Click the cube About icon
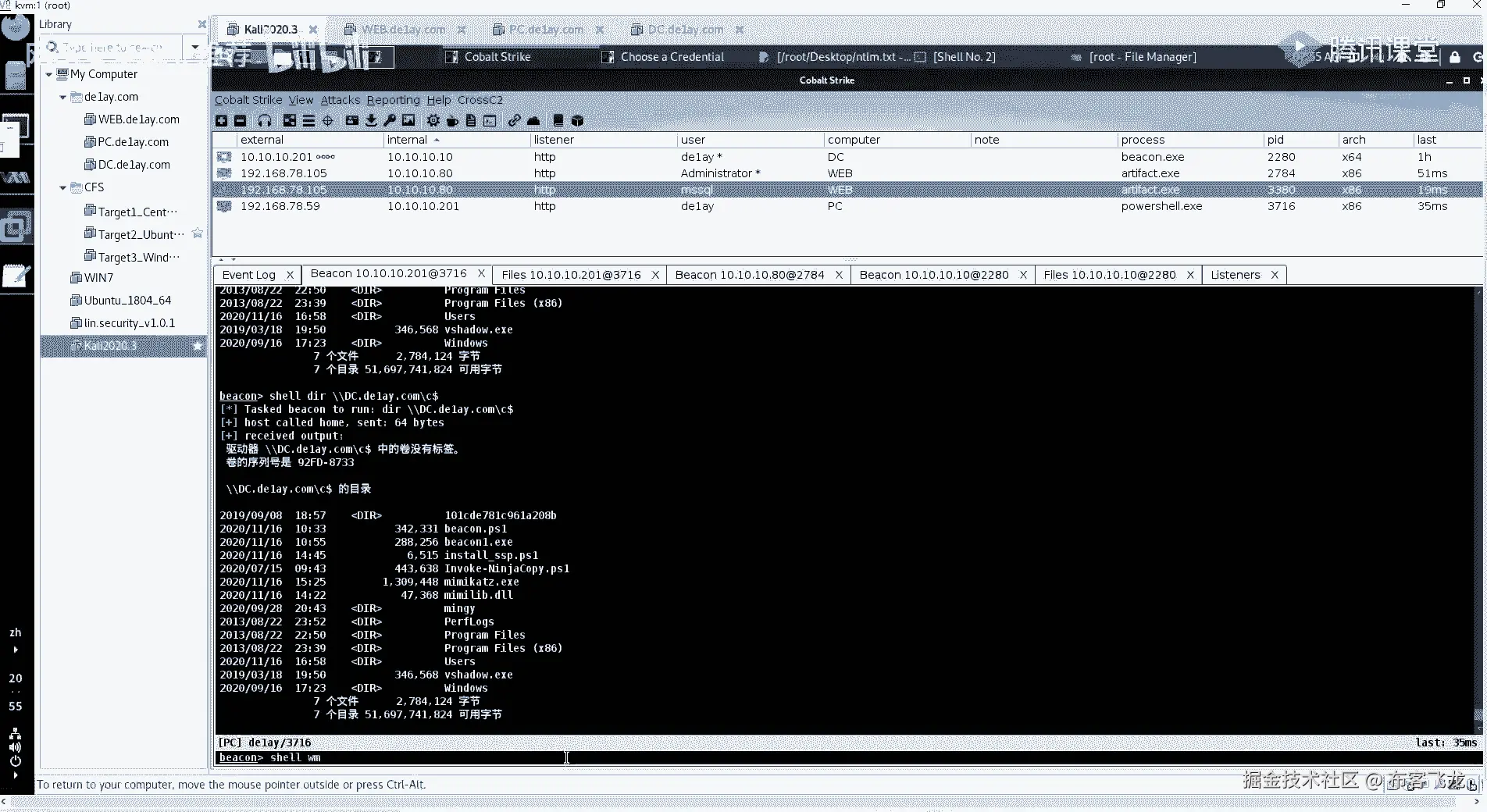 point(577,120)
